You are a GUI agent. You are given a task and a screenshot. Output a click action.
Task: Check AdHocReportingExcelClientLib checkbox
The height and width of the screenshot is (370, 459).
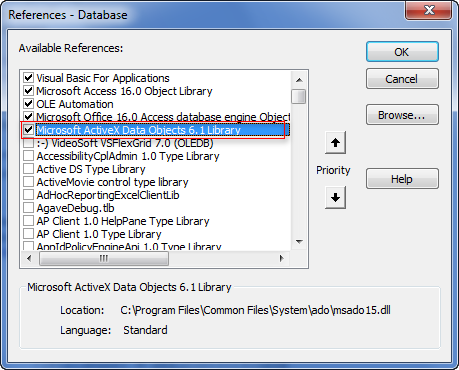28,195
